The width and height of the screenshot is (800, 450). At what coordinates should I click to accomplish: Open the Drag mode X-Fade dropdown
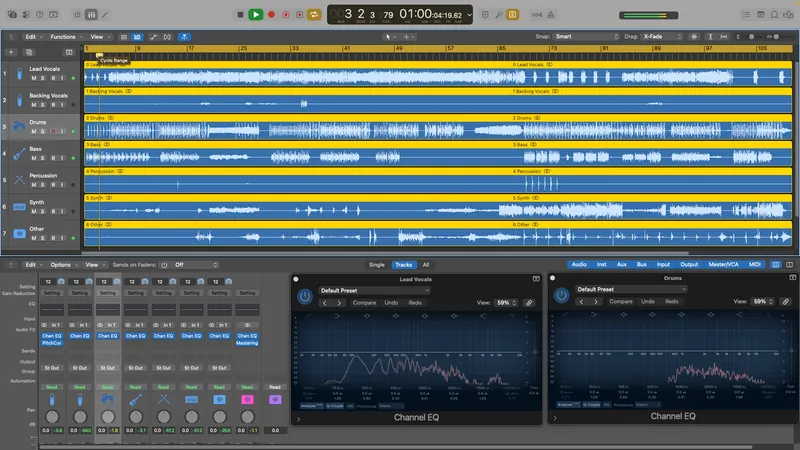[664, 37]
